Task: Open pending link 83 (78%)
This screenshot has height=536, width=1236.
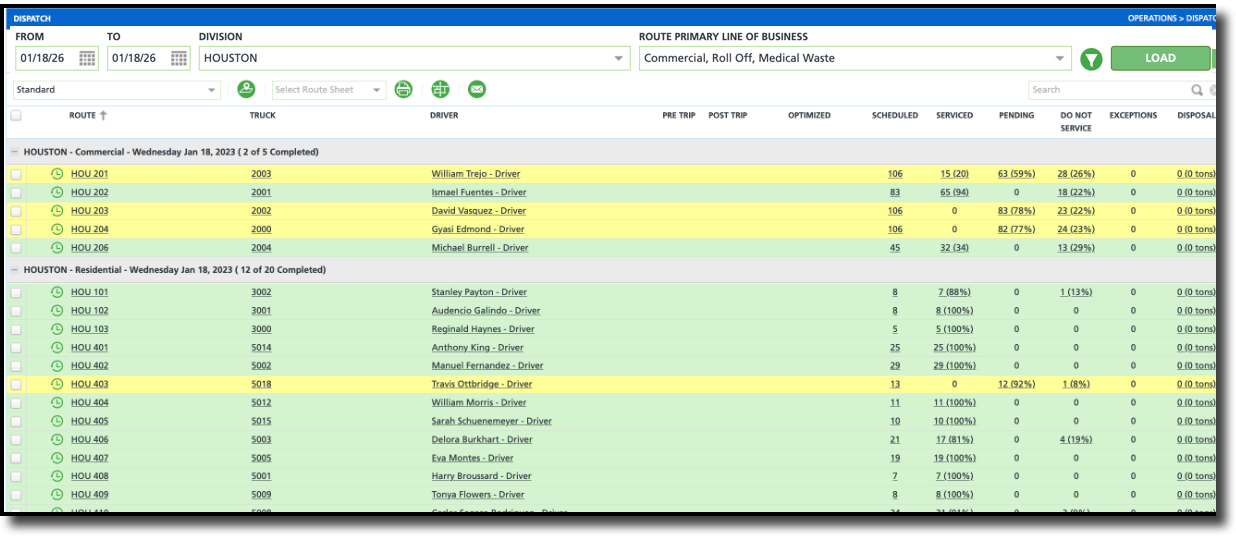Action: click(x=1016, y=211)
